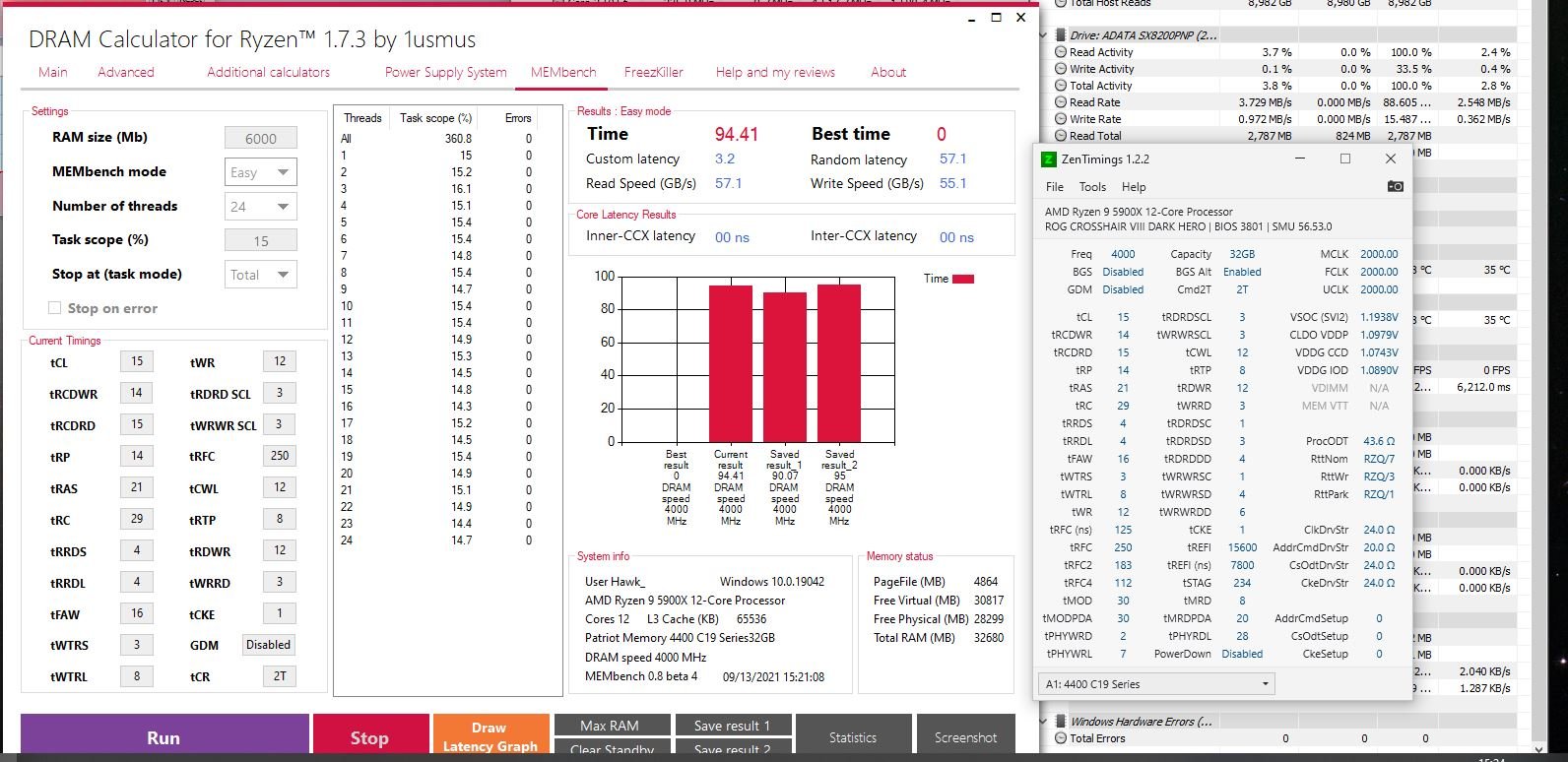Switch to the FreezKiller tab
1568x762 pixels.
point(653,72)
